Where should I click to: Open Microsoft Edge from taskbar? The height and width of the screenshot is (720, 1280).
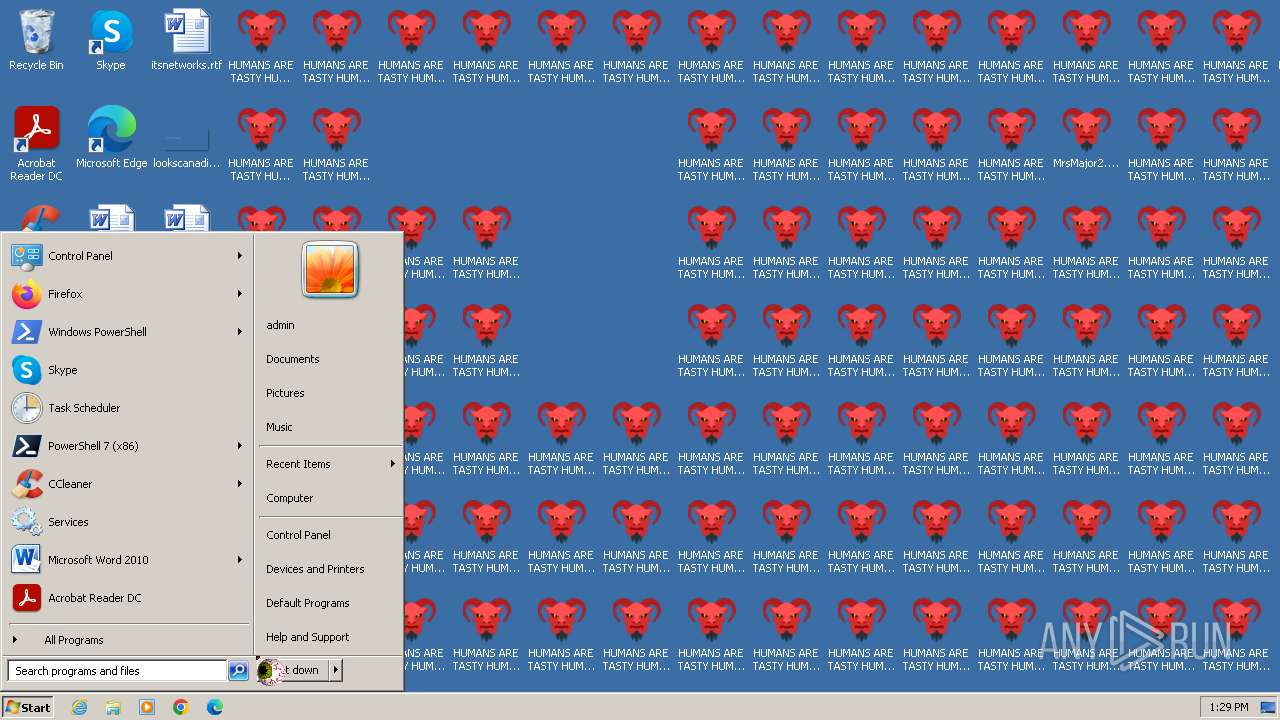pos(215,707)
